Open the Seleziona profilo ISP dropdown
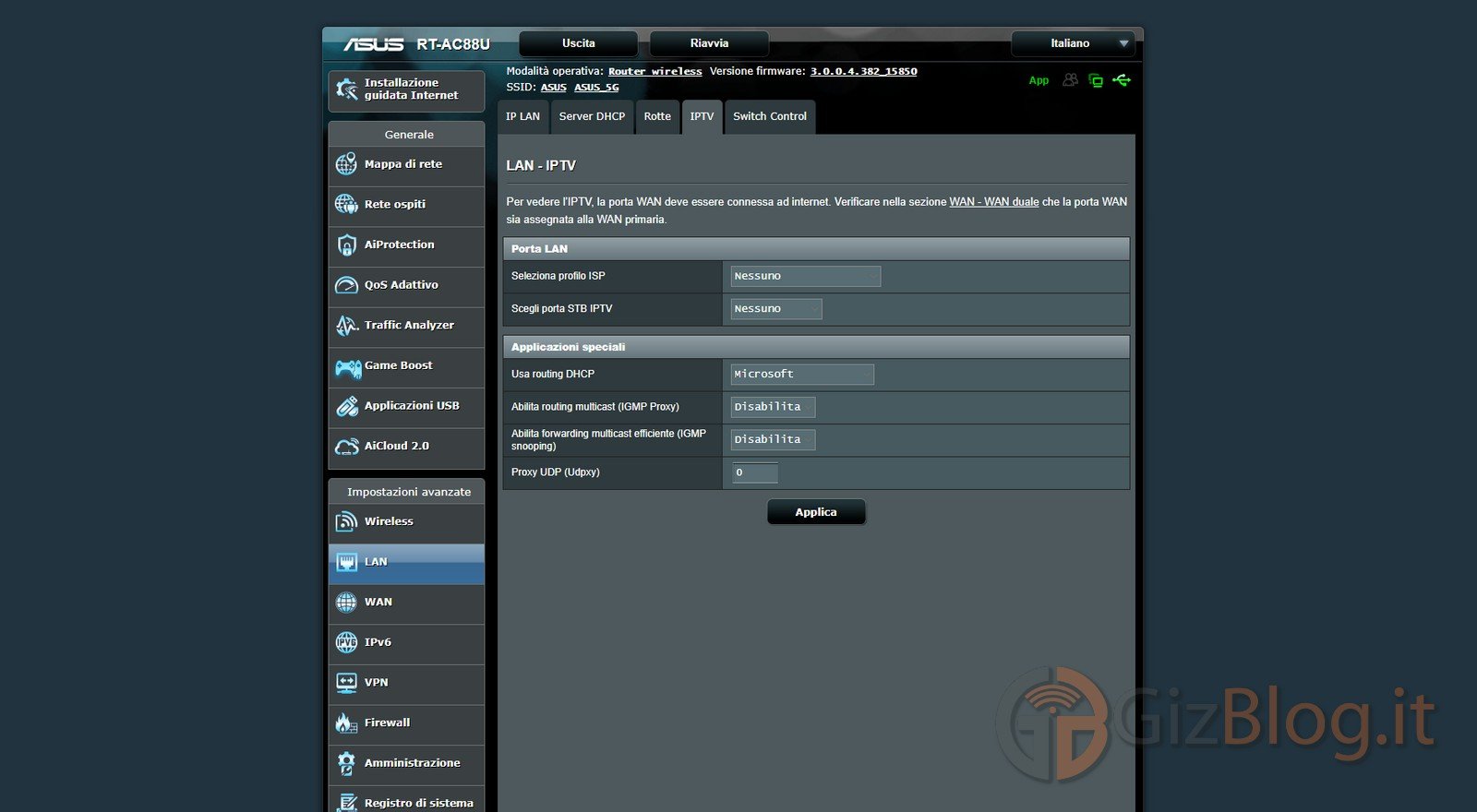The height and width of the screenshot is (812, 1477). point(806,276)
